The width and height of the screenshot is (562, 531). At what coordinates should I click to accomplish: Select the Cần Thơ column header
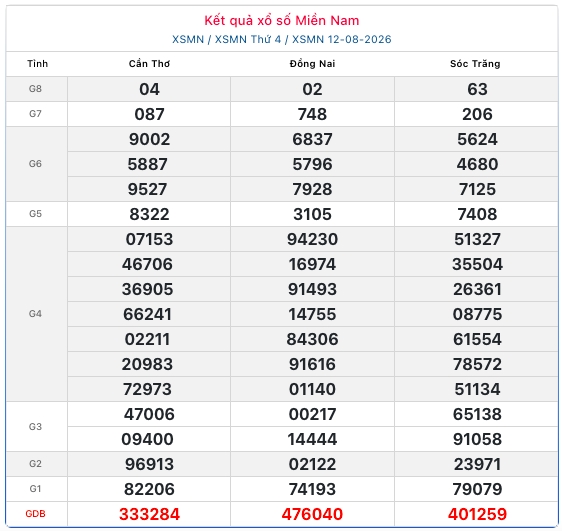click(x=149, y=63)
